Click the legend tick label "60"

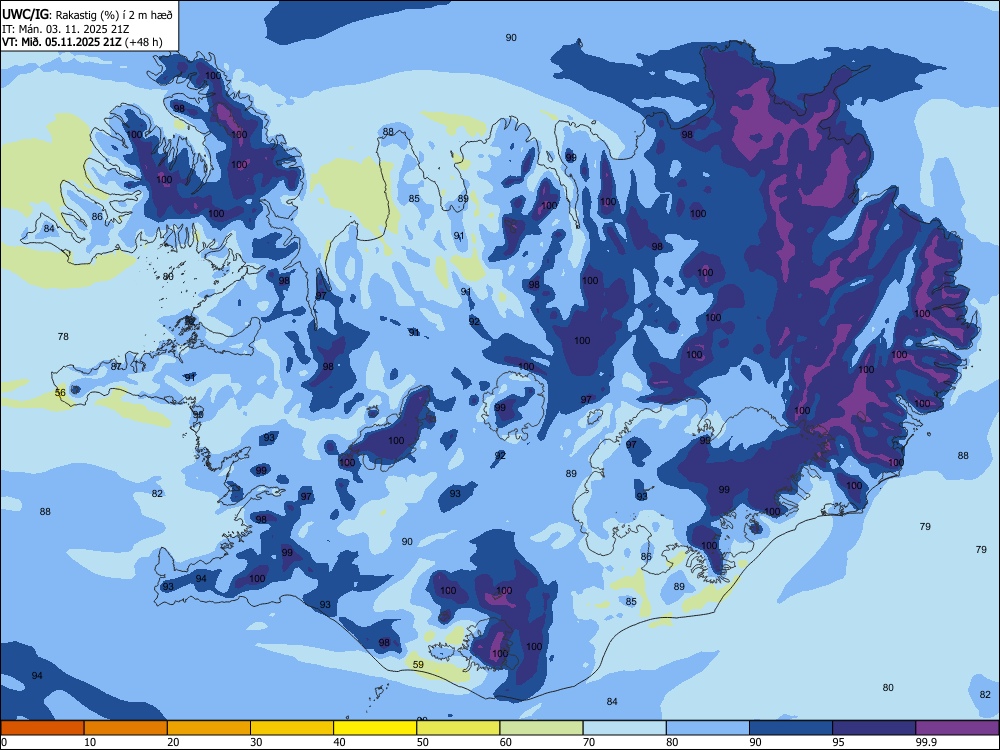[x=506, y=742]
